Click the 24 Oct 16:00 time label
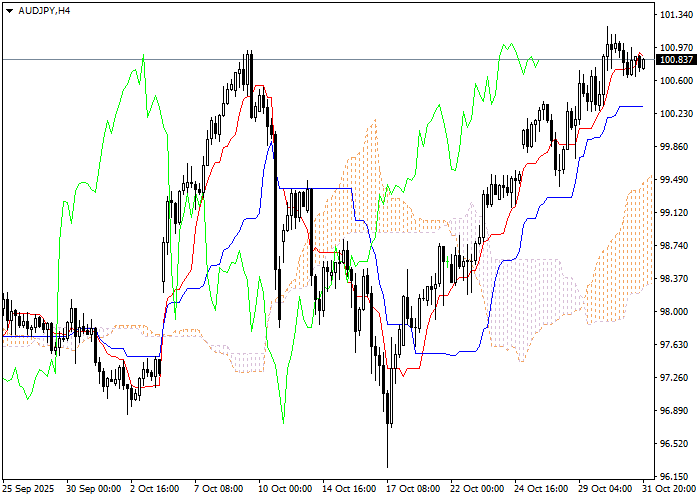700x500 pixels. 542,489
